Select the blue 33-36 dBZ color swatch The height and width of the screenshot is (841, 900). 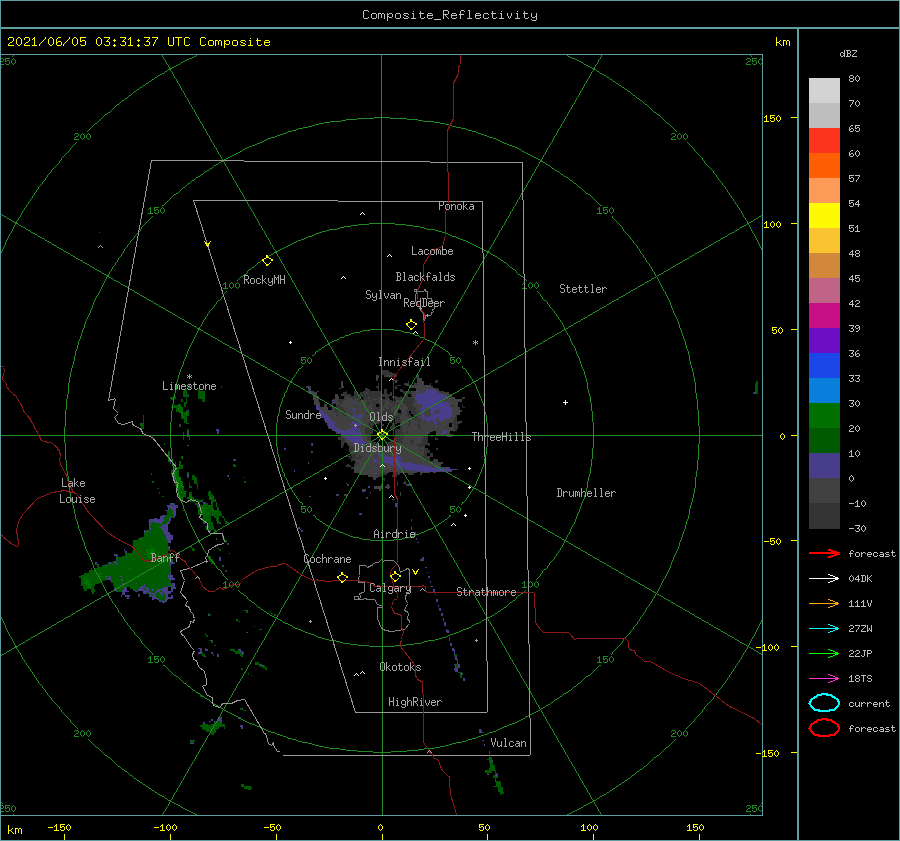click(824, 366)
